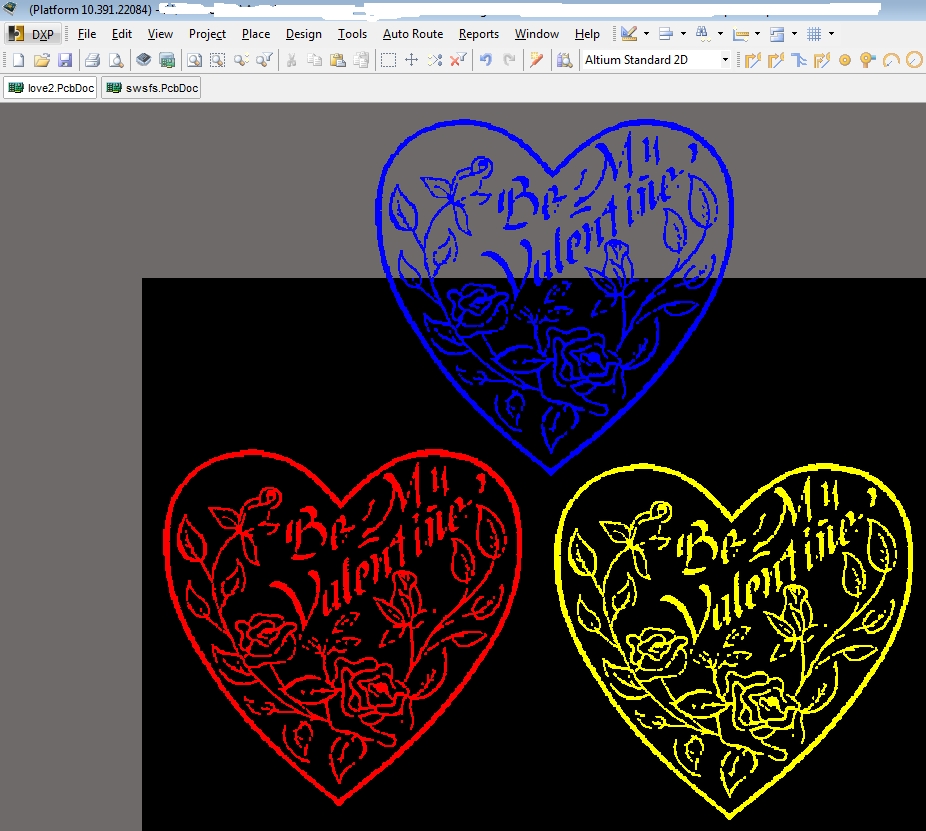The width and height of the screenshot is (926, 831).
Task: Expand the Grids dropdown arrow
Action: [x=831, y=34]
